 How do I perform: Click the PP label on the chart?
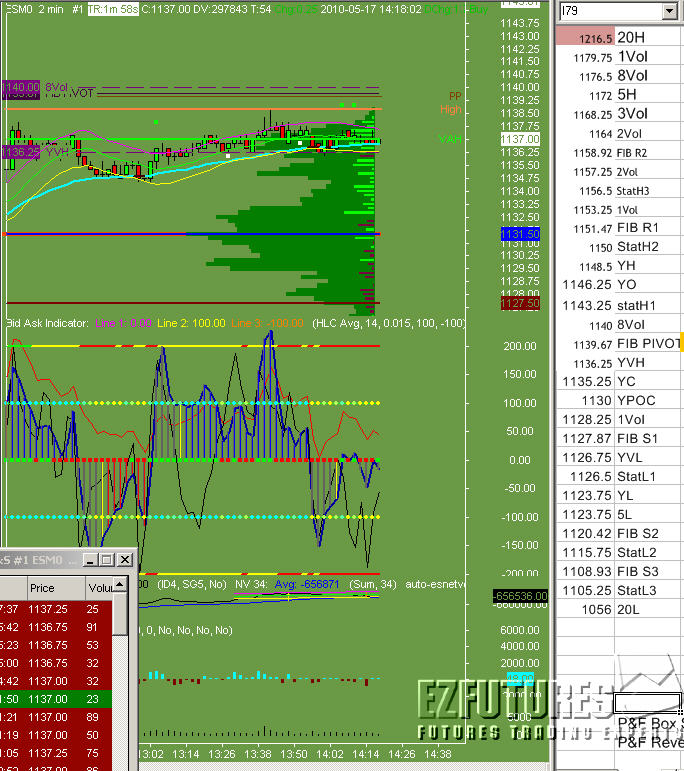[x=455, y=96]
